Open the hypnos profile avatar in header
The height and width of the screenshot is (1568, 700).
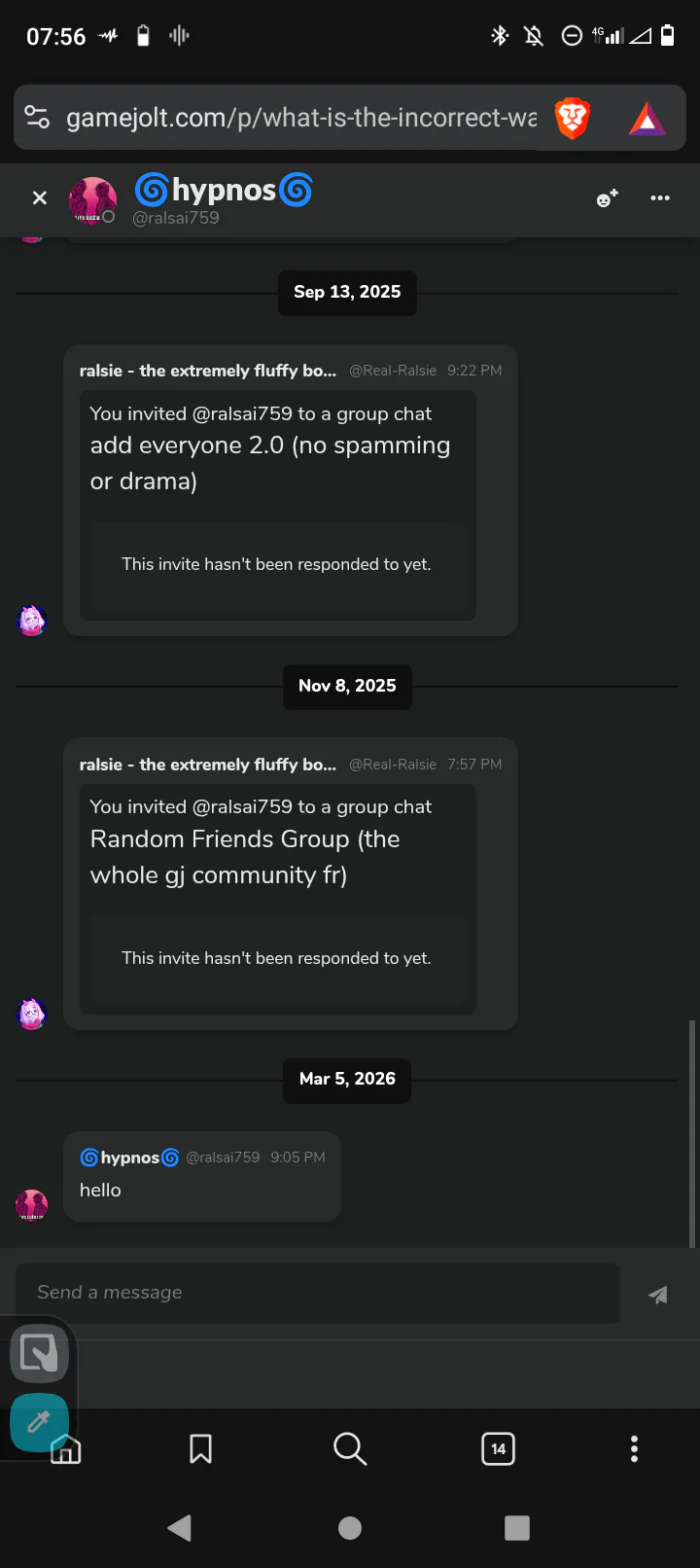92,200
